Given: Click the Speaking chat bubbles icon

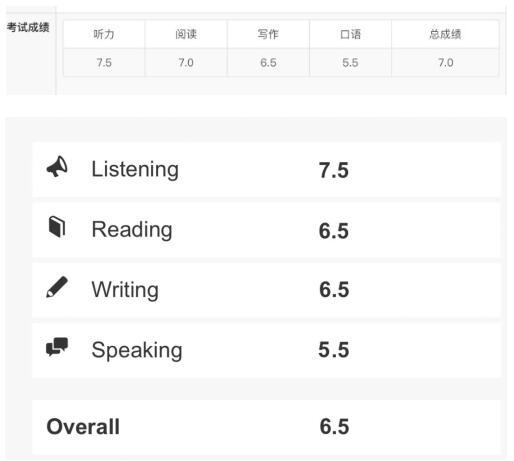Looking at the screenshot, I should pos(57,347).
